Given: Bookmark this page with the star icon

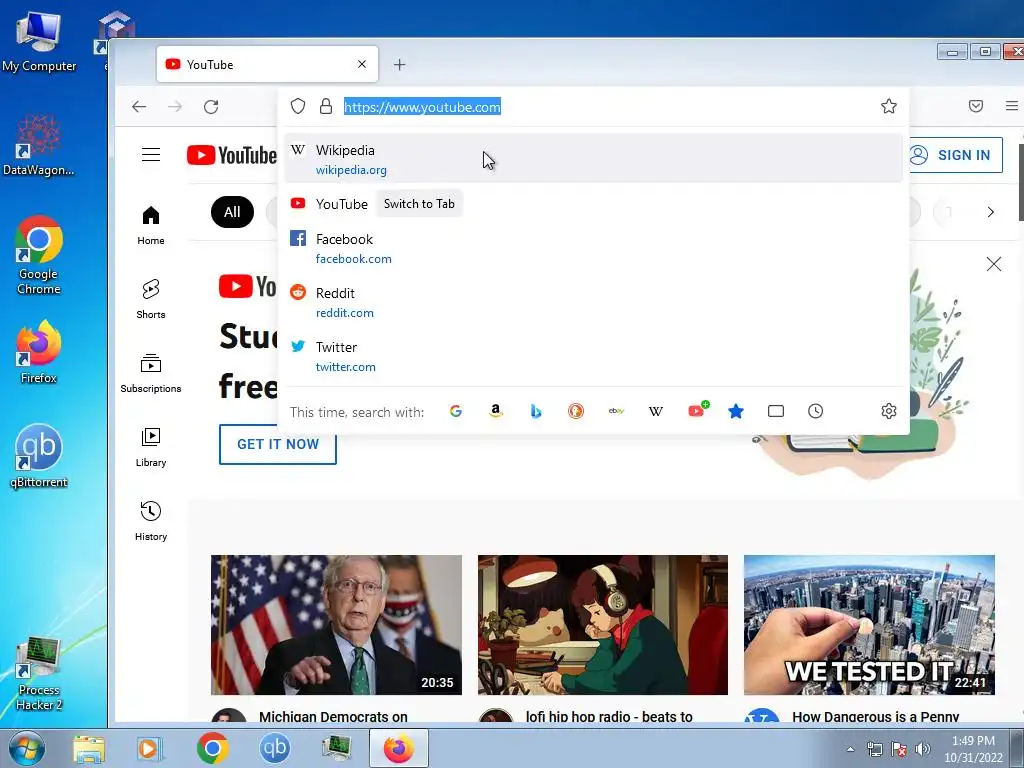Looking at the screenshot, I should 888,106.
